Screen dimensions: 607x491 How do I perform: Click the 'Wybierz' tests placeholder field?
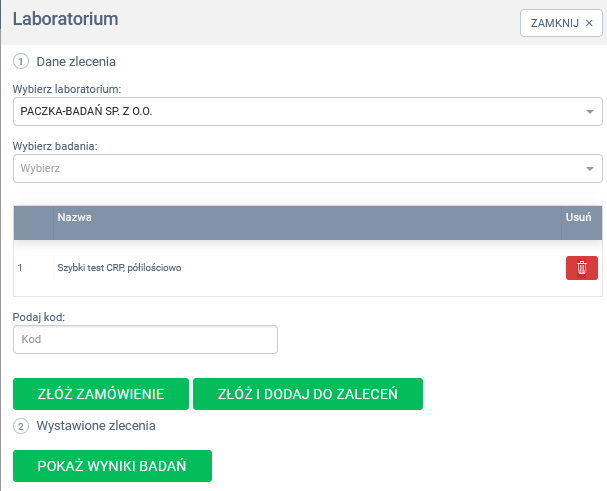(300, 169)
